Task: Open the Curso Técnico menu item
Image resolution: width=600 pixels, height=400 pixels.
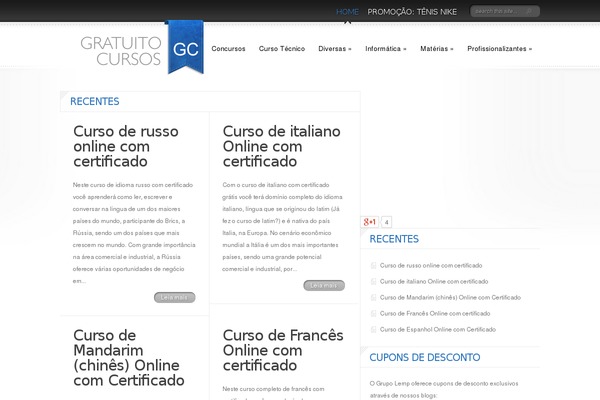Action: click(x=282, y=49)
